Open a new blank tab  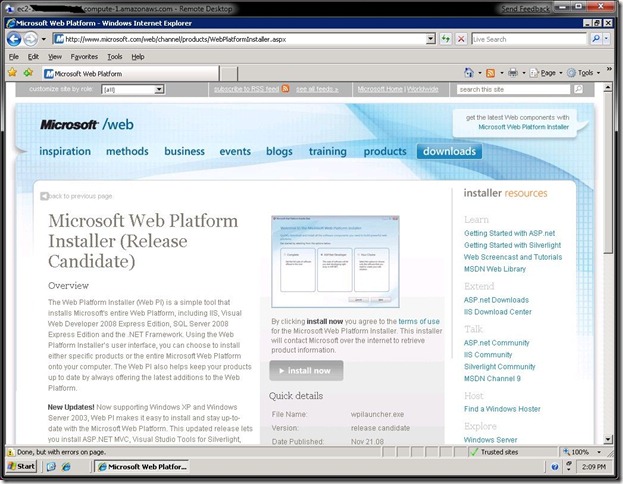point(228,74)
